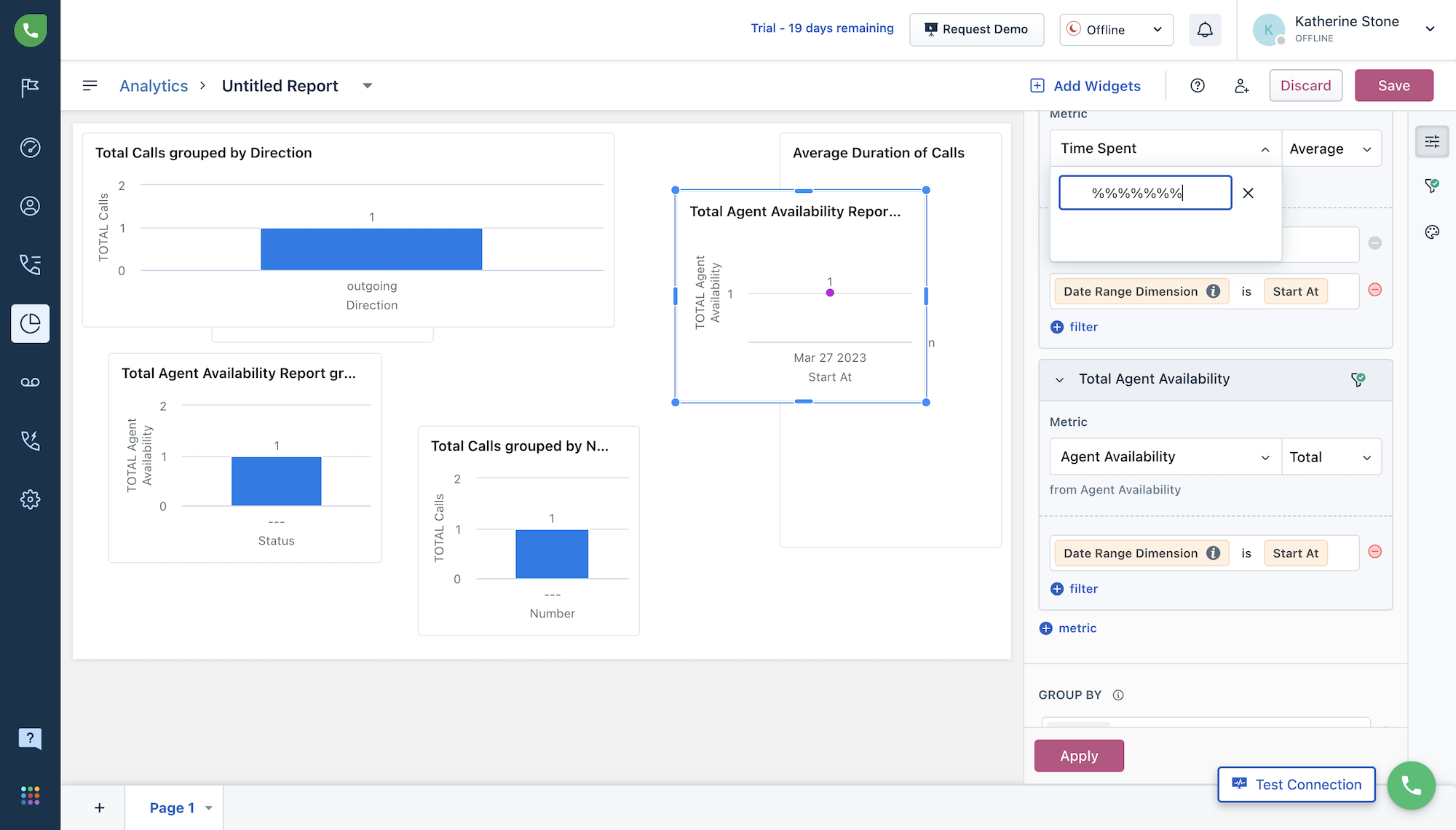Click the clock/recent activity sidebar icon
The width and height of the screenshot is (1456, 830).
tap(30, 147)
